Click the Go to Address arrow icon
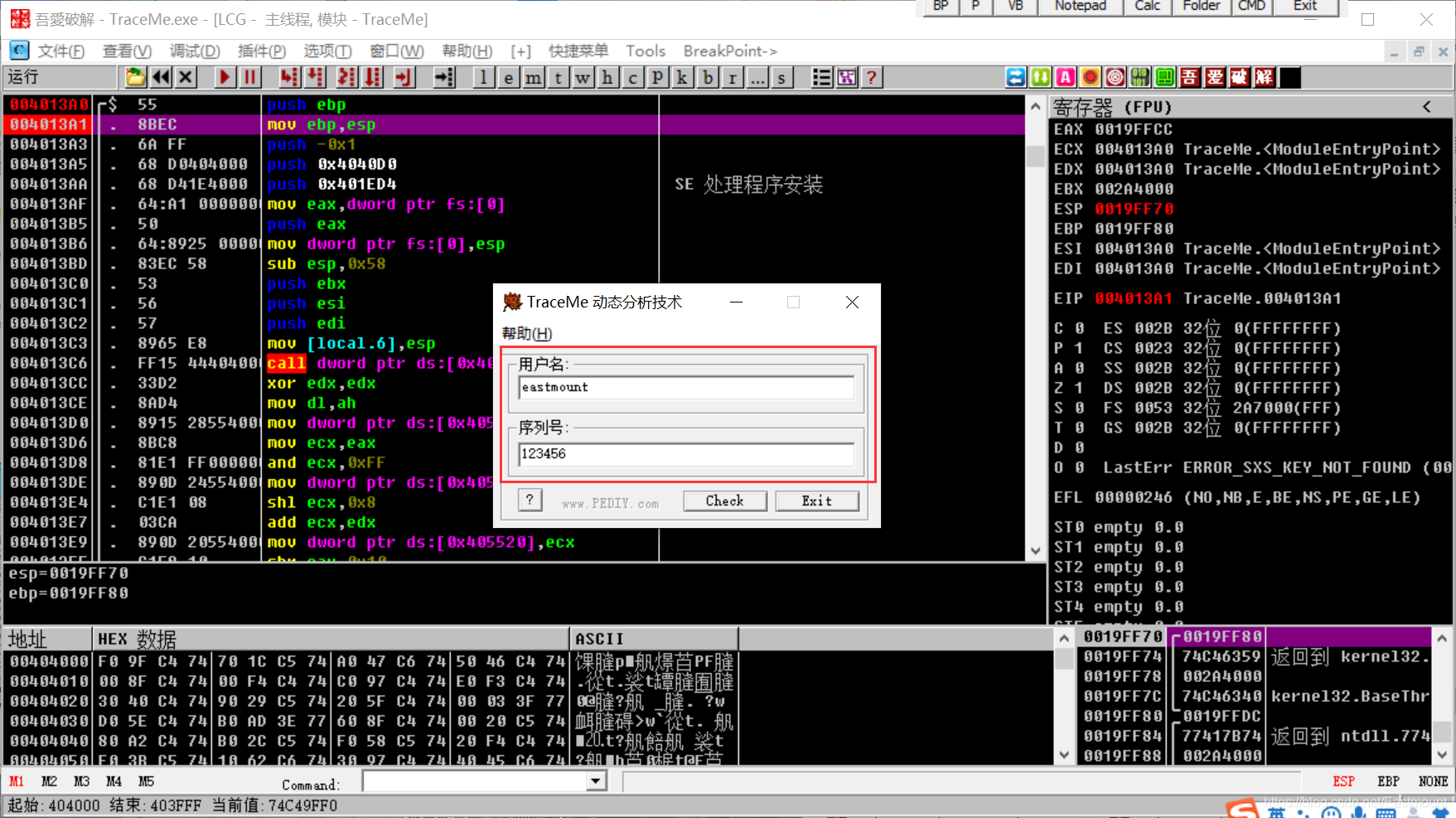1456x818 pixels. click(445, 78)
